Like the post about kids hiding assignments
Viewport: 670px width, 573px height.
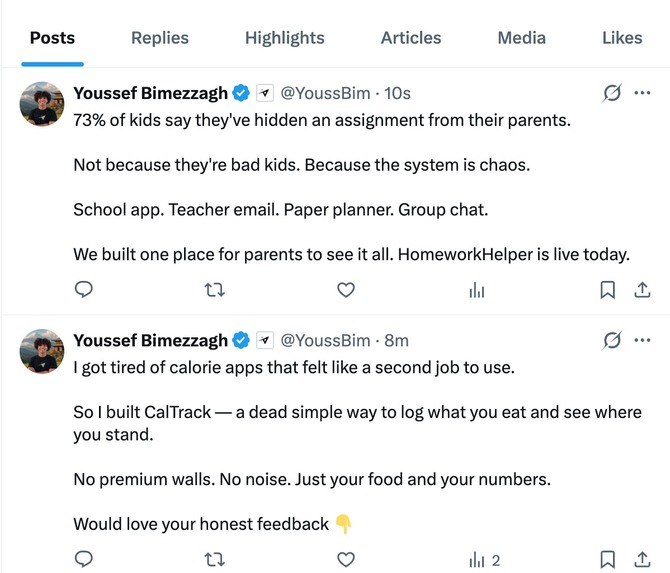tap(346, 290)
